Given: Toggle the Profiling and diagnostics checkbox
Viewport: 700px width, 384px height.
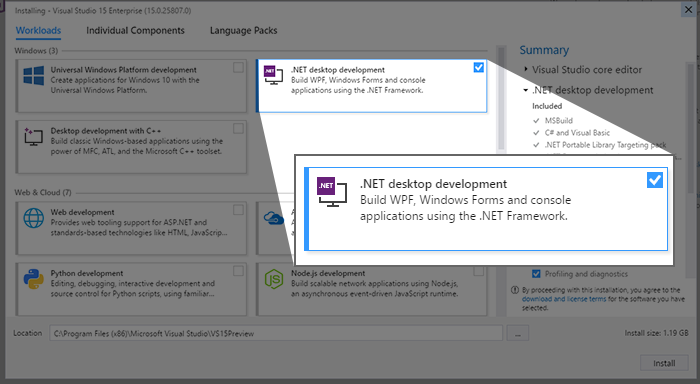Looking at the screenshot, I should tap(536, 274).
